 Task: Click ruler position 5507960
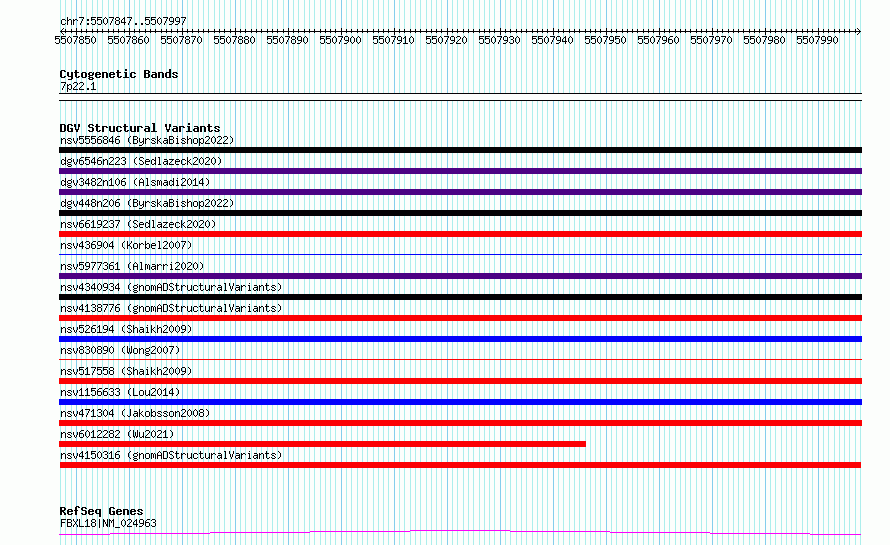tap(658, 40)
